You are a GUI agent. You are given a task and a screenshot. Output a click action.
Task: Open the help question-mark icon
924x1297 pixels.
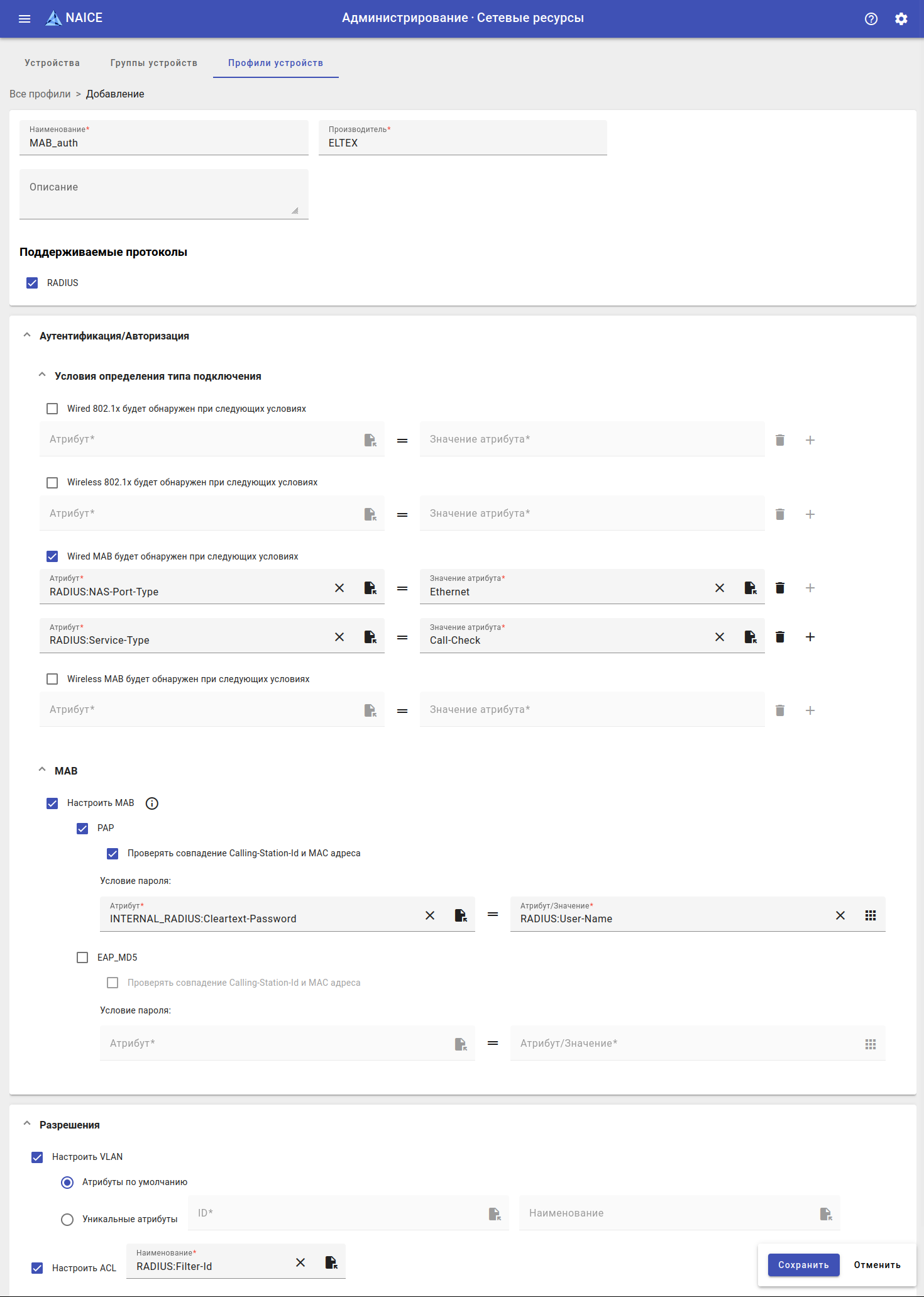pyautogui.click(x=871, y=19)
